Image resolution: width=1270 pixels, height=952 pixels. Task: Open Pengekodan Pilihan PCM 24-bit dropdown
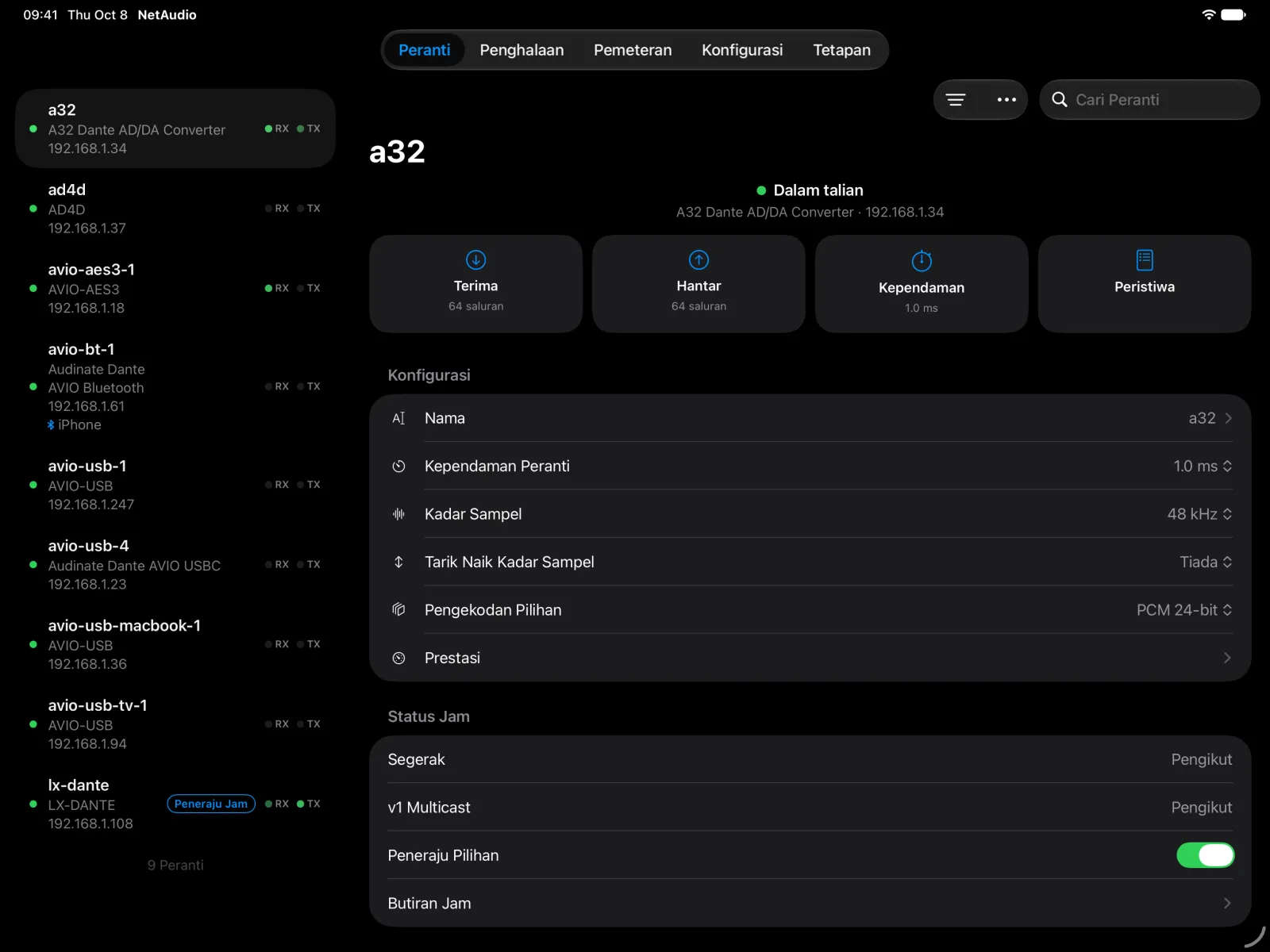pos(1184,610)
